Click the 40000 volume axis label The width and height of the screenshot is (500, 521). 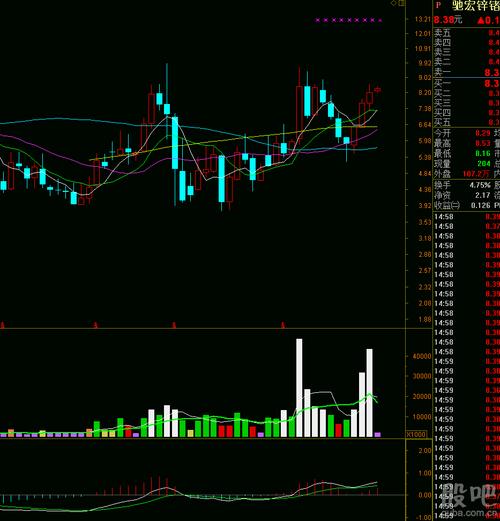point(422,356)
